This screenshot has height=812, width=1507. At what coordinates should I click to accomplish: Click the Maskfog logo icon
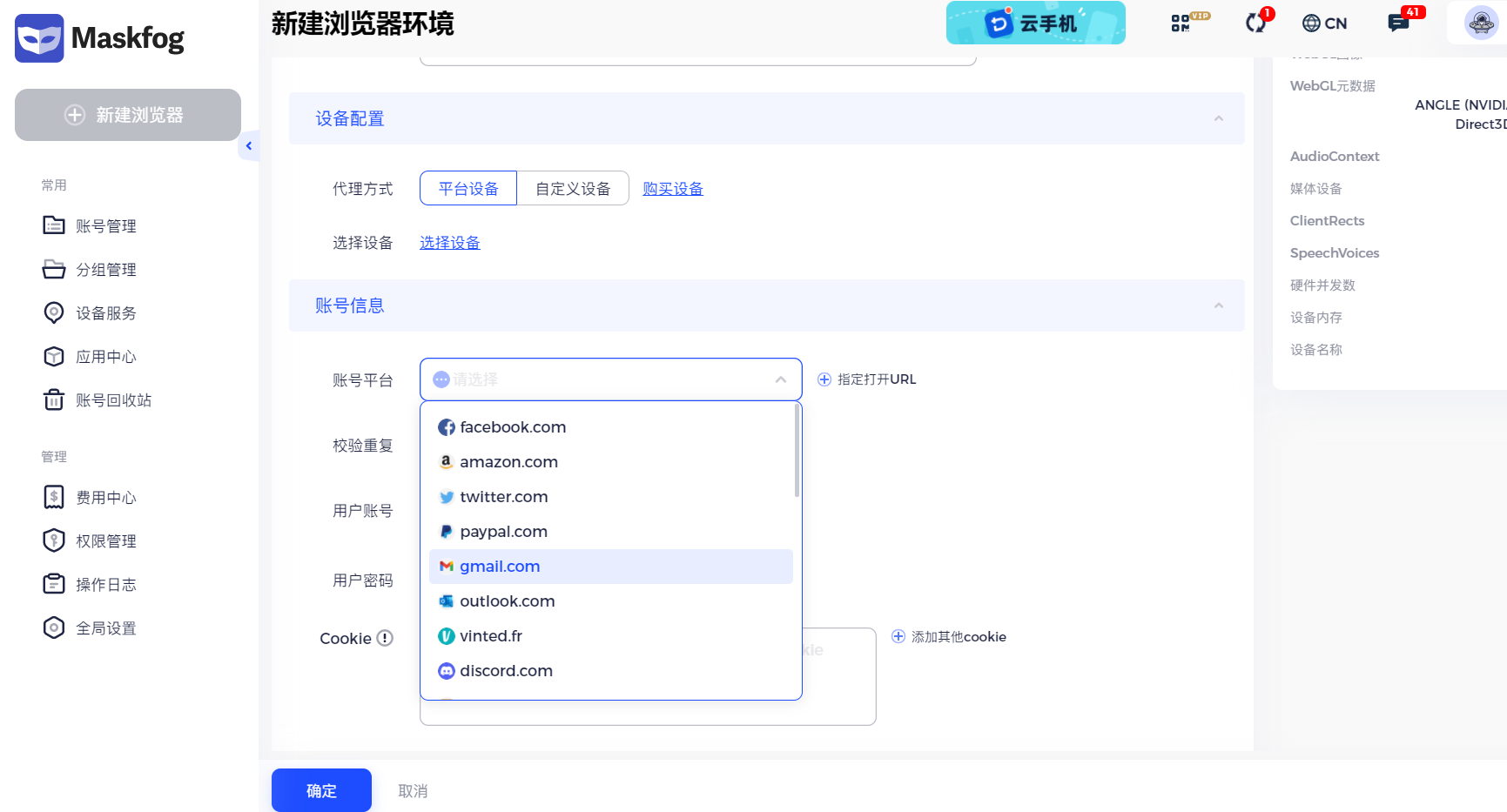(39, 38)
